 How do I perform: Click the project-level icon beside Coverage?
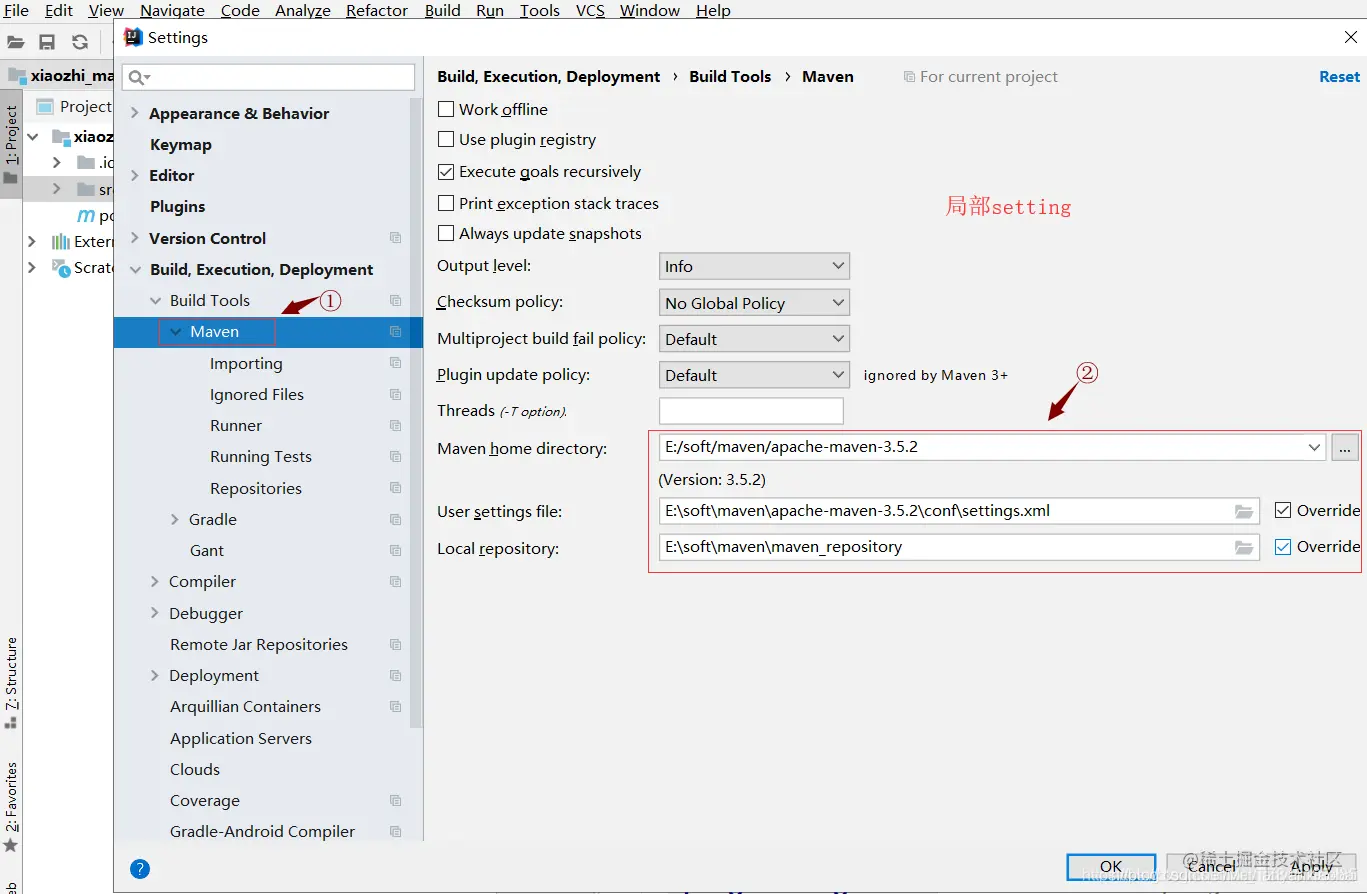(395, 800)
